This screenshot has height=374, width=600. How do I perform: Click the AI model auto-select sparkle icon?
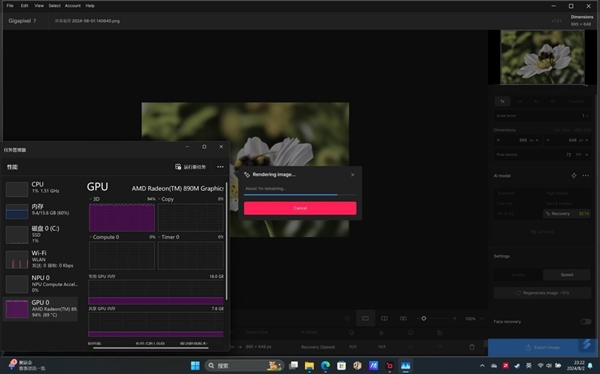pyautogui.click(x=574, y=176)
